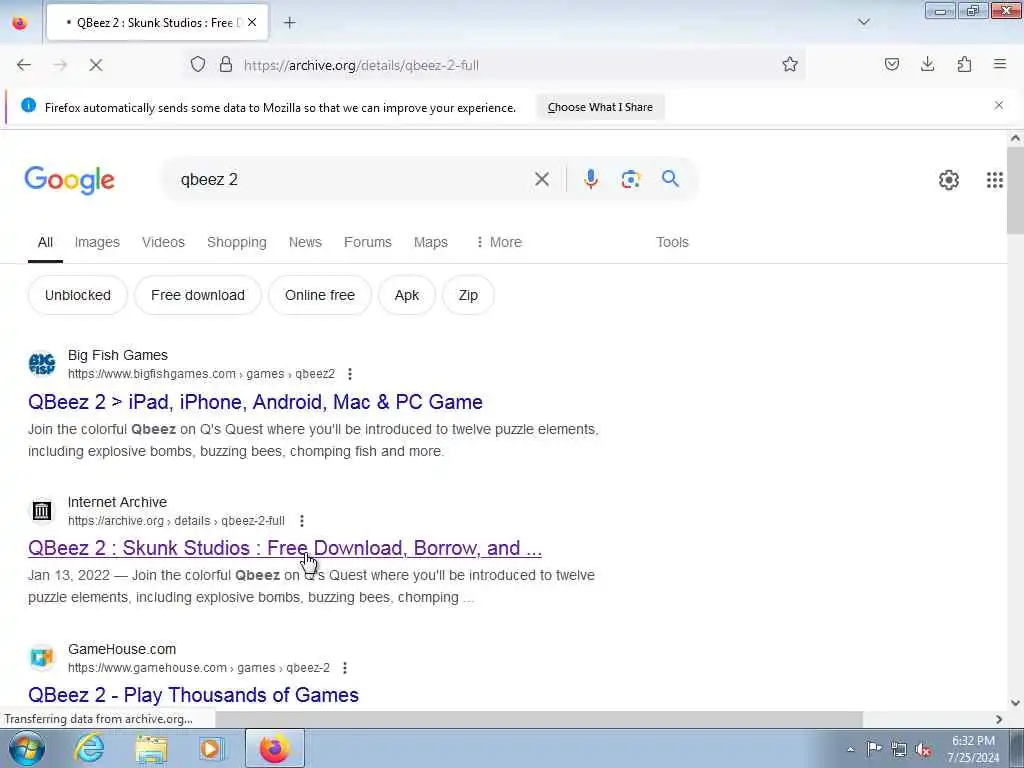Image resolution: width=1024 pixels, height=768 pixels.
Task: Open the Firefox downloads panel
Action: pos(927,64)
